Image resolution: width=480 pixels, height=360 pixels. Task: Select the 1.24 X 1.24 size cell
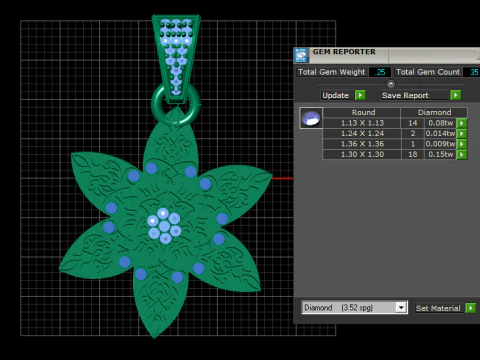[362, 134]
